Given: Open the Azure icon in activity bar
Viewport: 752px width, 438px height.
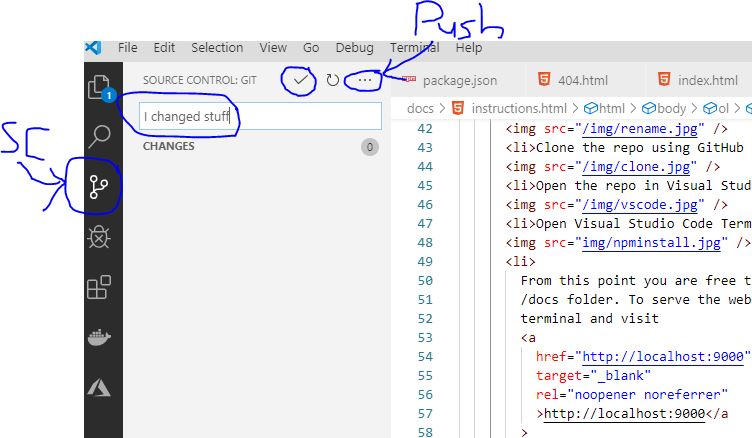Looking at the screenshot, I should (99, 388).
